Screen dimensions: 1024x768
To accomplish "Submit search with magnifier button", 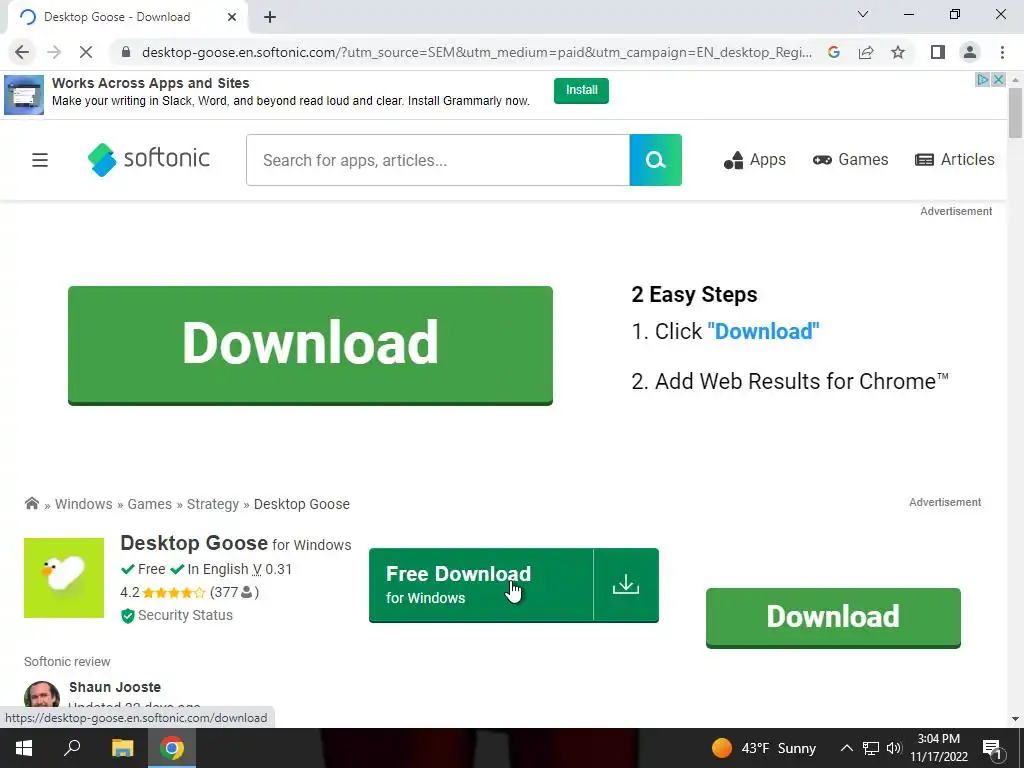I will click(656, 160).
